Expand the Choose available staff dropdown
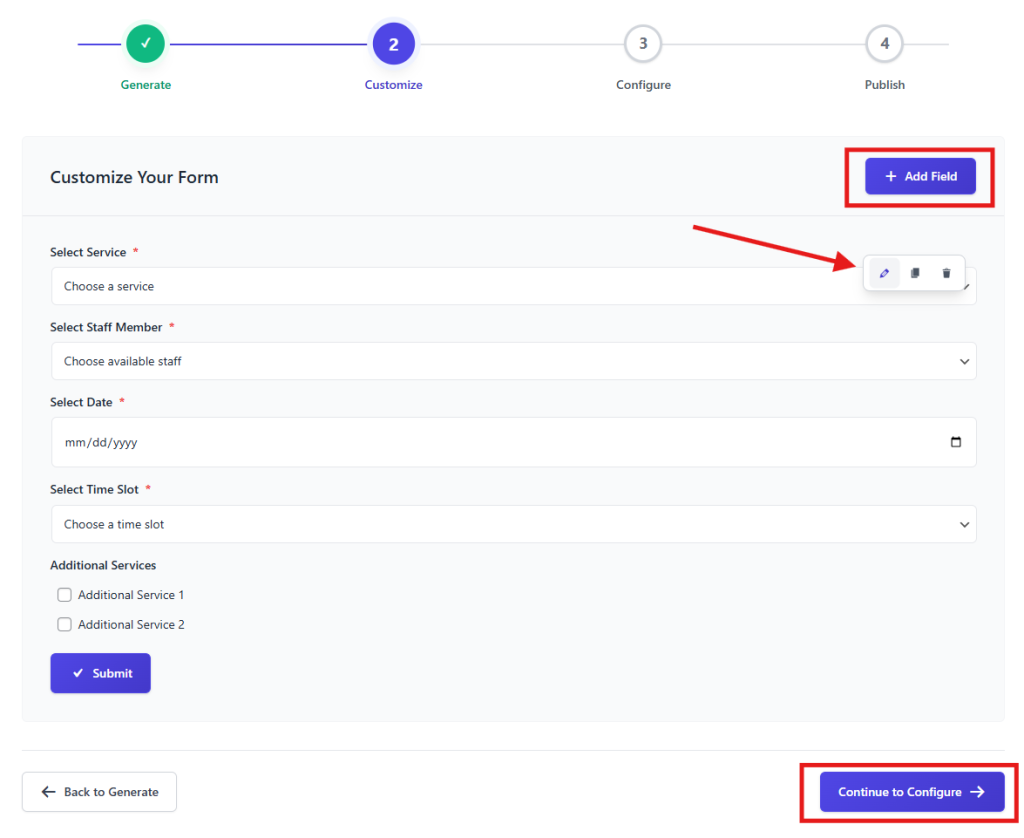The image size is (1024, 838). 514,361
